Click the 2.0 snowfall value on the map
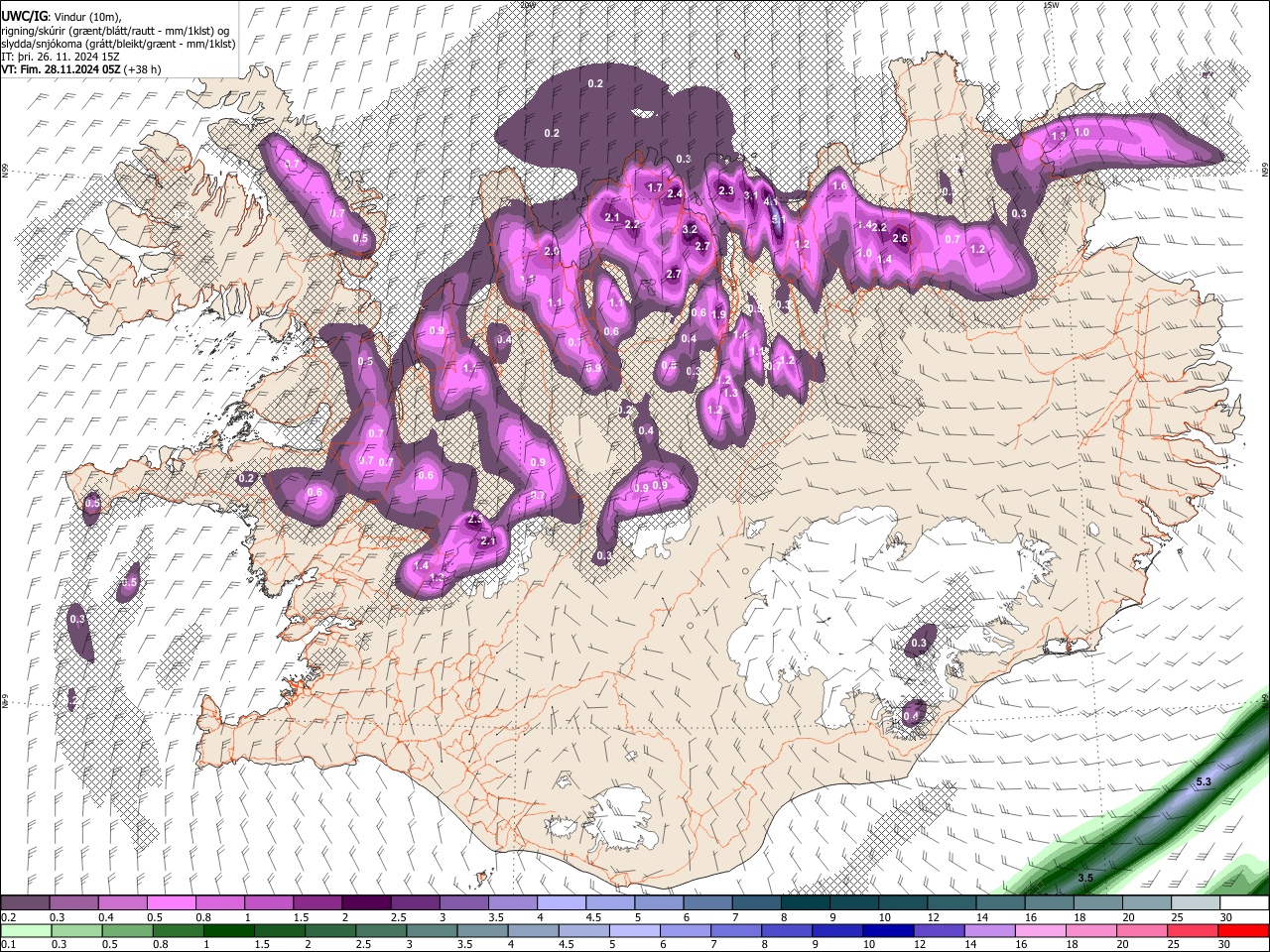 (x=552, y=252)
